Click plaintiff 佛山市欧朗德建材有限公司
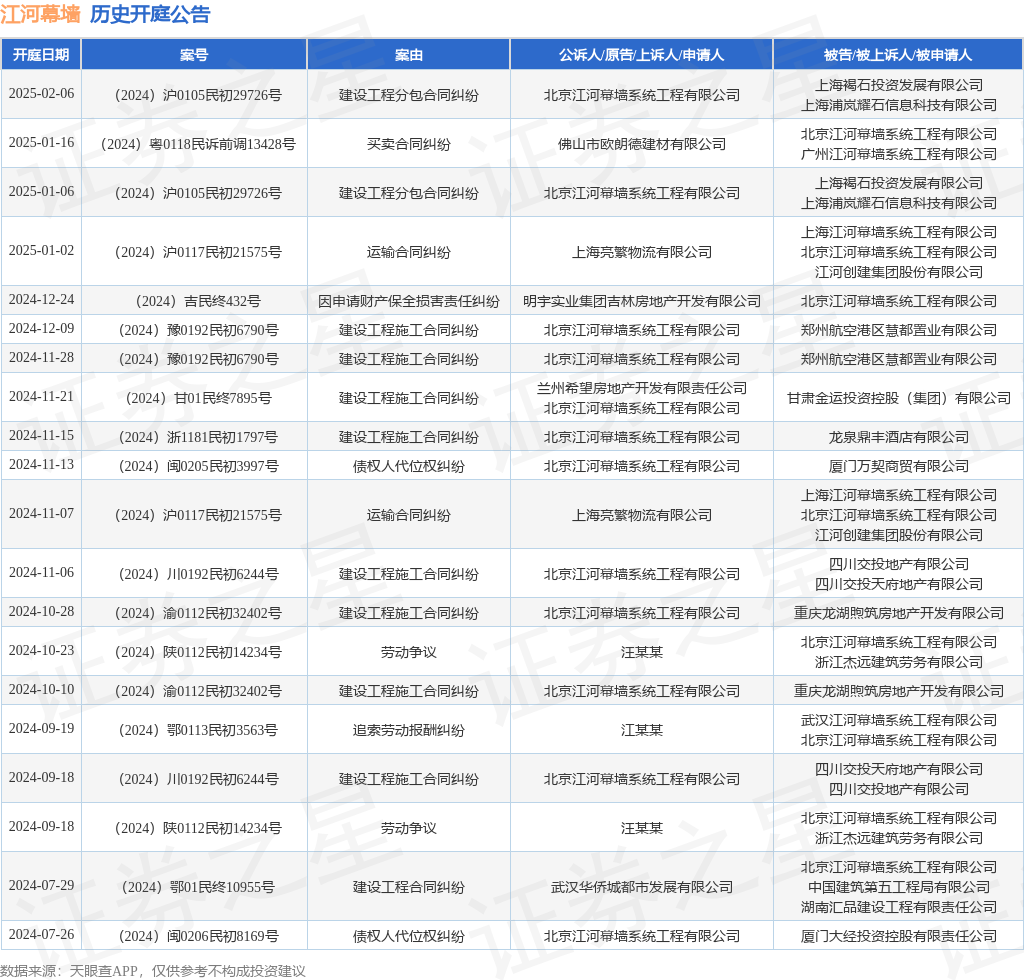This screenshot has width=1024, height=980. pos(641,144)
